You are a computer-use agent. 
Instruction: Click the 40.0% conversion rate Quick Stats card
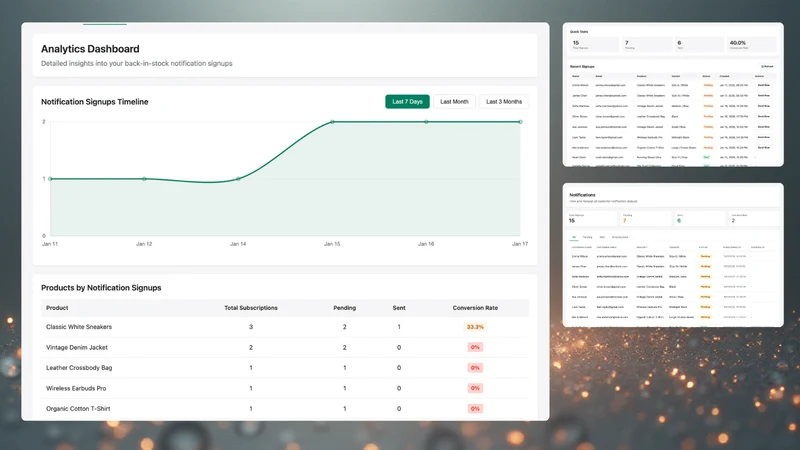(752, 44)
